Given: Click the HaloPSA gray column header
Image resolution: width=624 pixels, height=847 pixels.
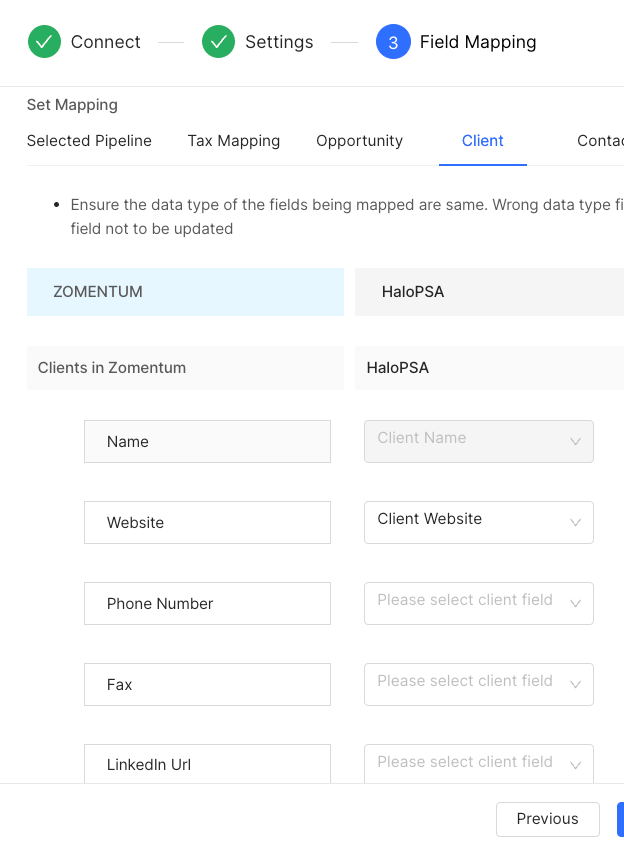Looking at the screenshot, I should coord(489,292).
